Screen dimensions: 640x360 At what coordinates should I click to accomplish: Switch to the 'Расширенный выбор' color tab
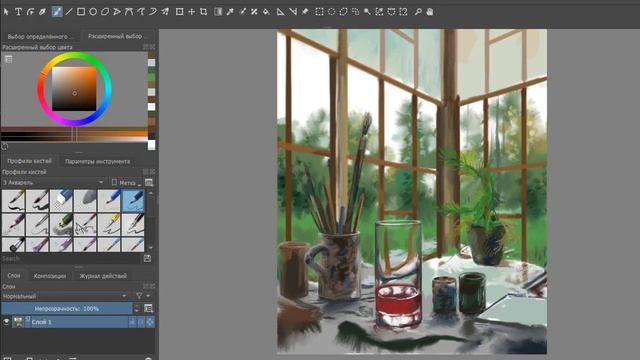(116, 36)
